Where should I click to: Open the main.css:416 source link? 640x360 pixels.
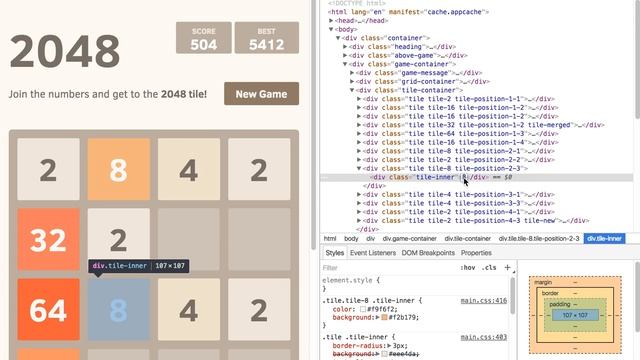[484, 300]
